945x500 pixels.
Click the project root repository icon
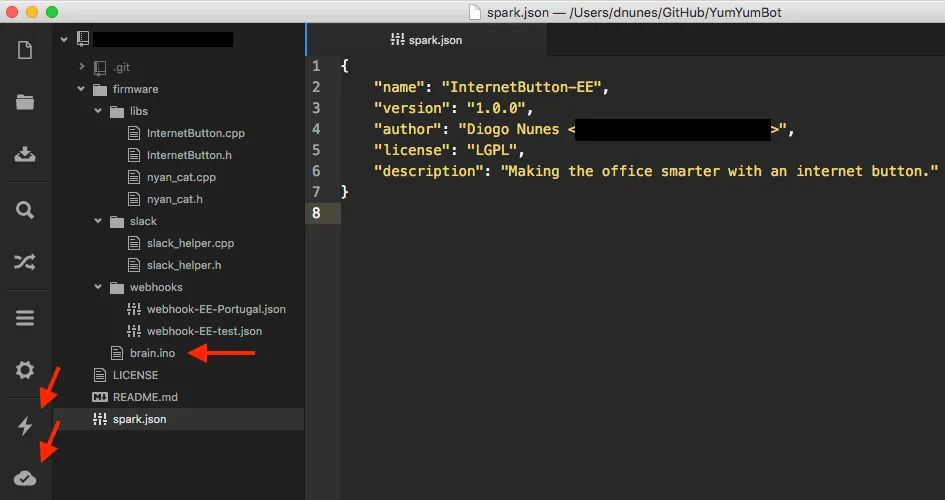point(83,39)
